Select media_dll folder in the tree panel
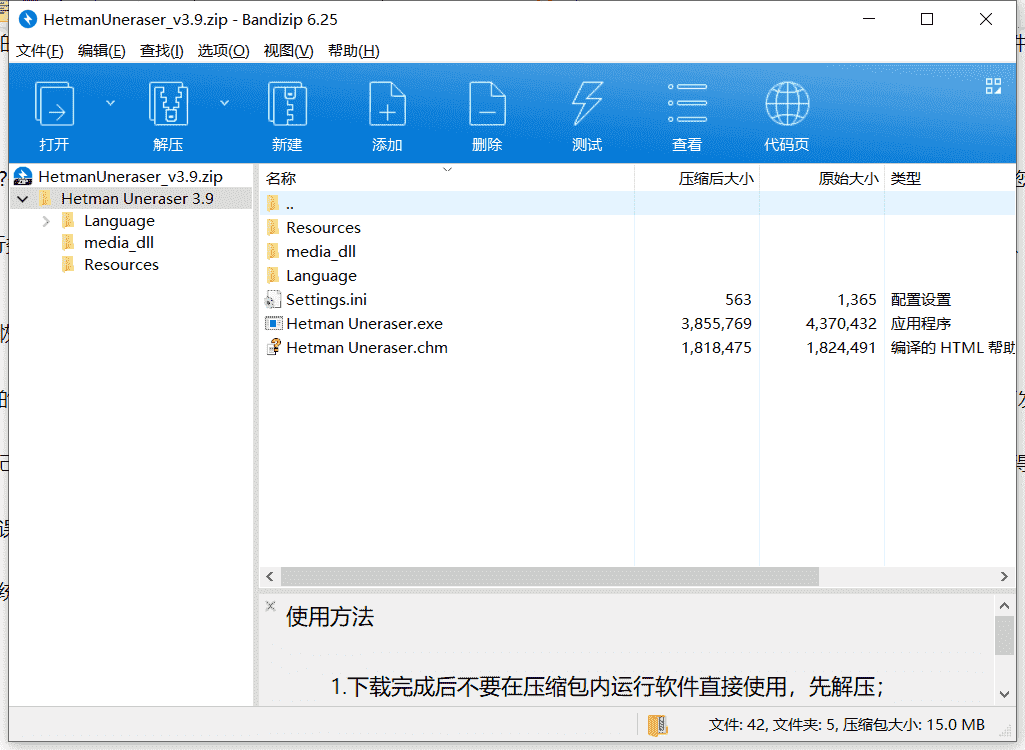Viewport: 1025px width, 750px height. [x=119, y=243]
